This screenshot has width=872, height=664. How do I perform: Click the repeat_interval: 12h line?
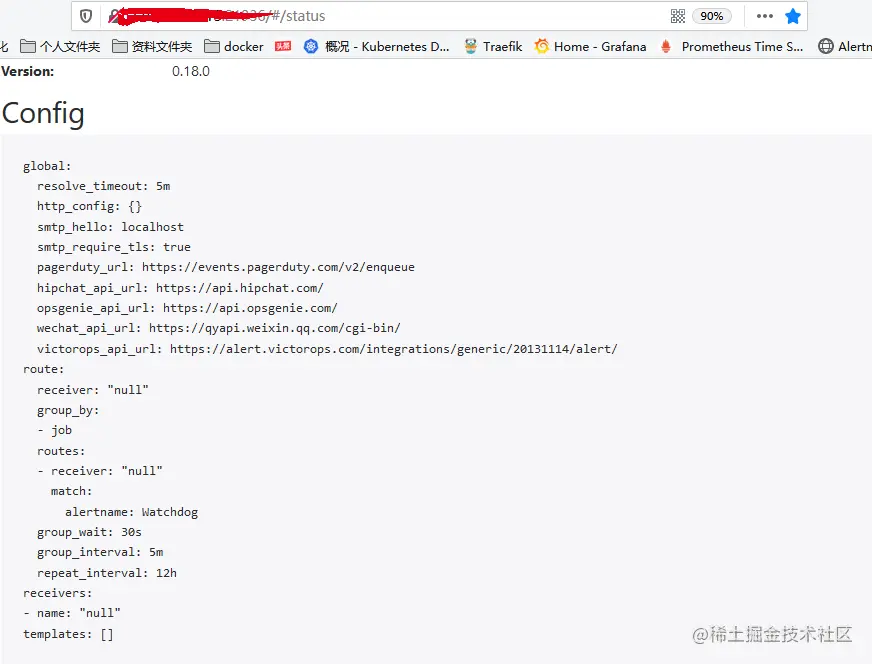coord(107,573)
